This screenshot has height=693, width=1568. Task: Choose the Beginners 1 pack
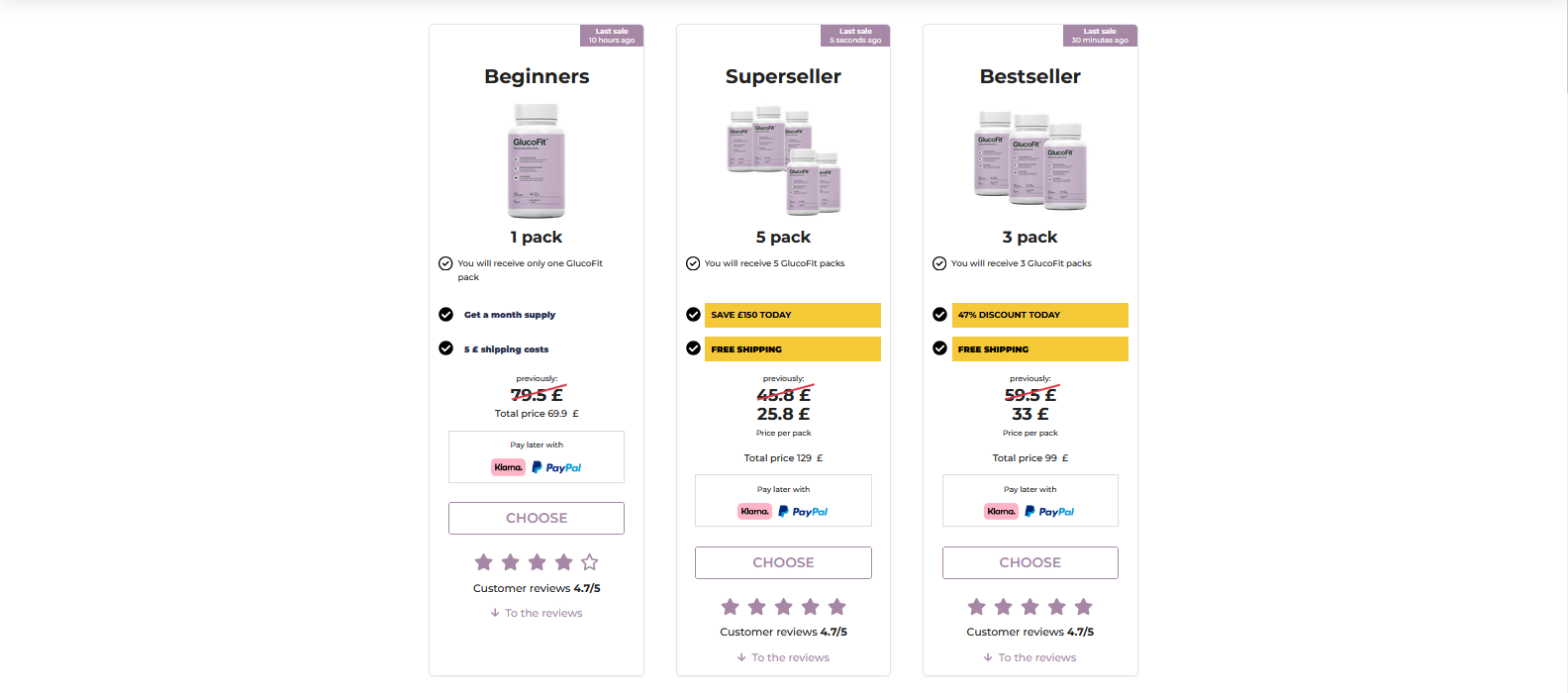[x=537, y=518]
